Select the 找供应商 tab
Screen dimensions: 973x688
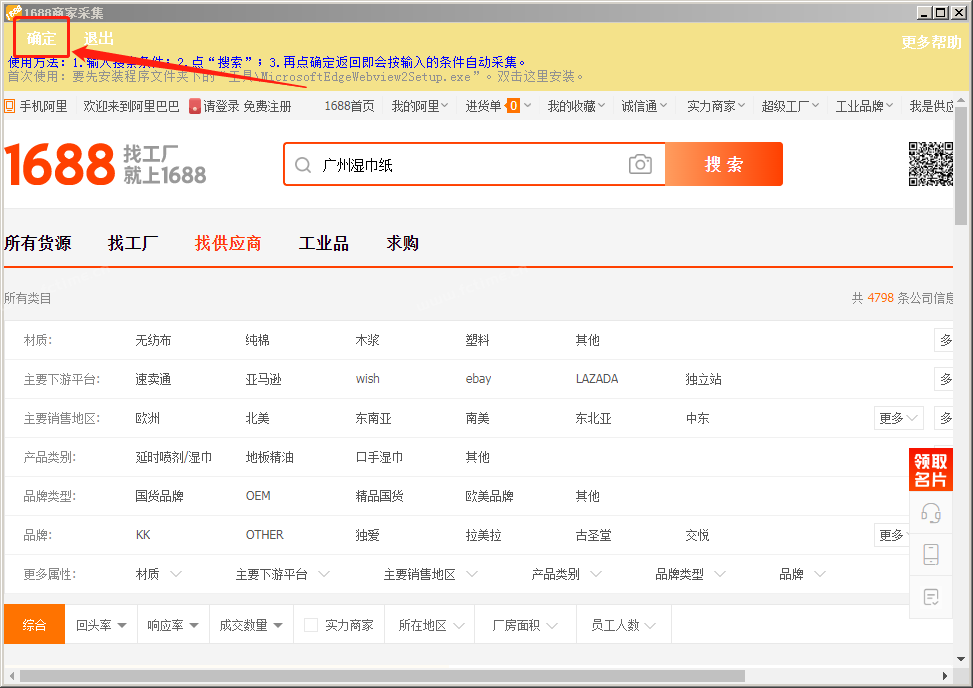228,243
